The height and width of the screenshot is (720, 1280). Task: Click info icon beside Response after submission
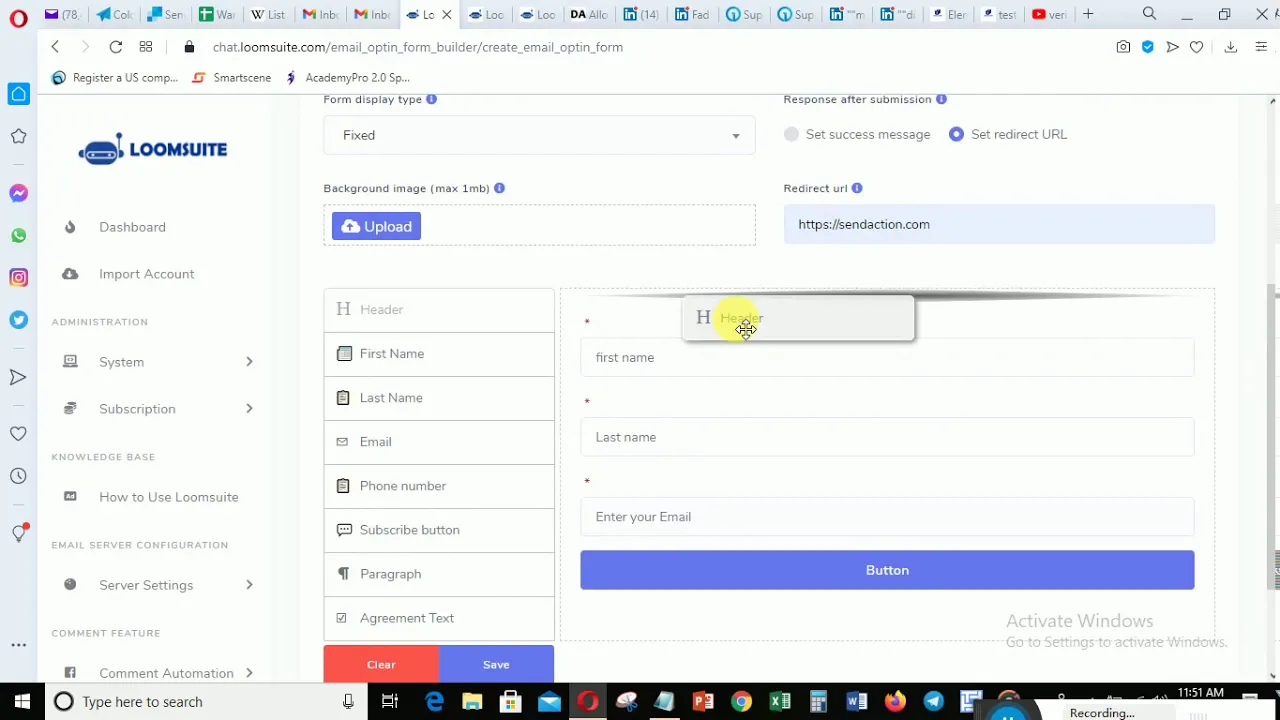941,99
